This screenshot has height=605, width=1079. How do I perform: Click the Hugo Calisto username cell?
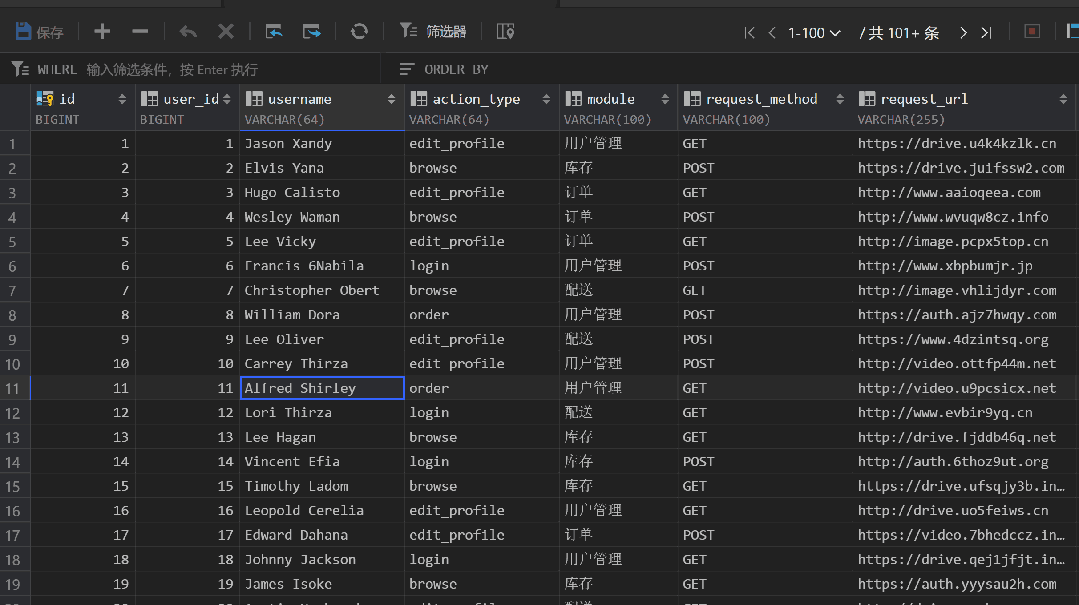[322, 193]
